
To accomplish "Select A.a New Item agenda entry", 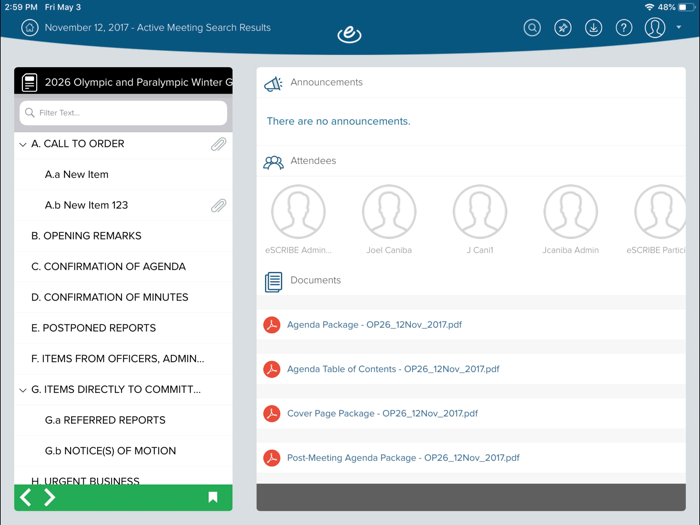I will click(123, 175).
